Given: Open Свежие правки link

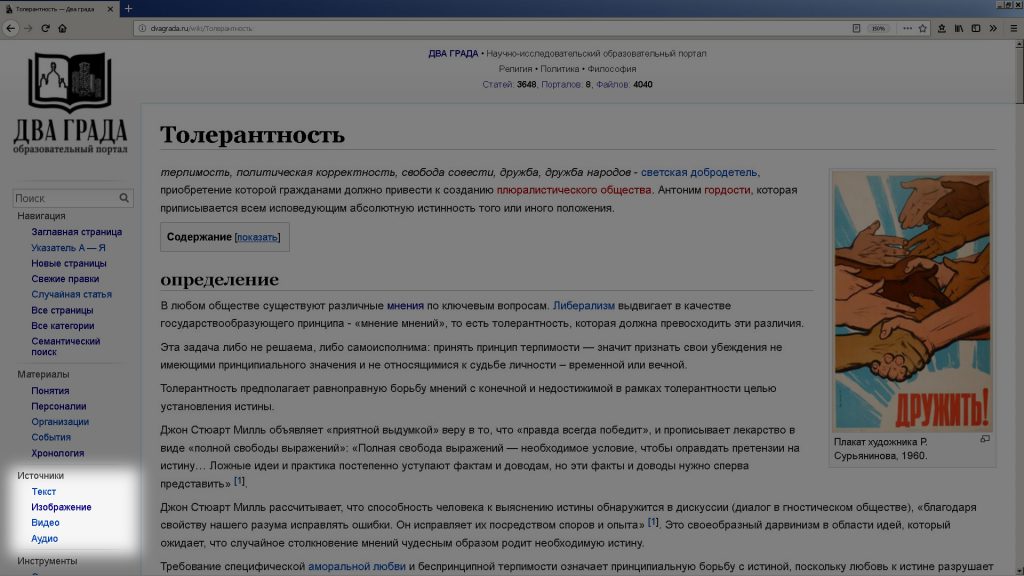Looking at the screenshot, I should pos(65,279).
